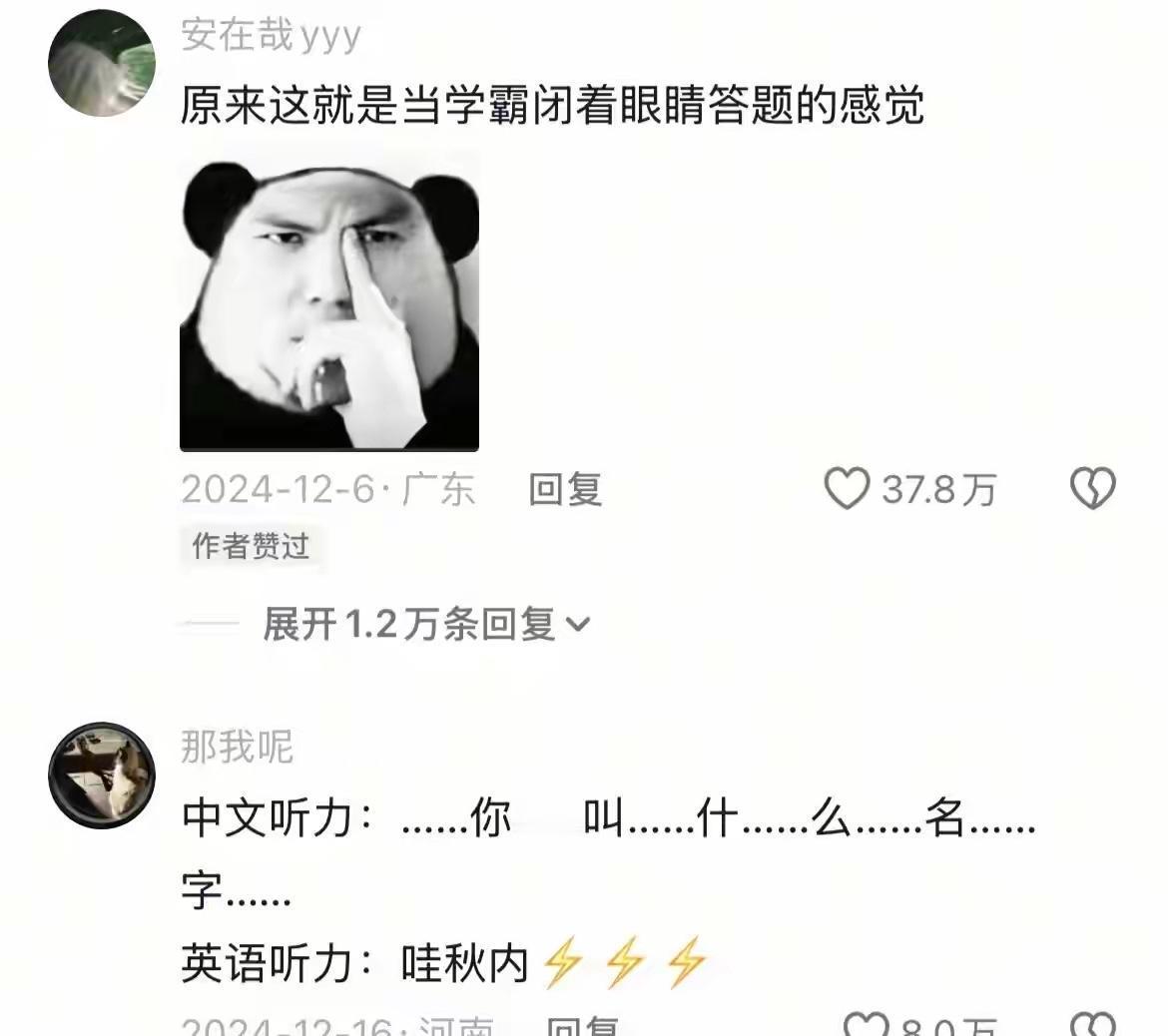Image resolution: width=1168 pixels, height=1036 pixels.
Task: Tap the 2024-12-6 · 广东 timestamp
Action: (327, 490)
